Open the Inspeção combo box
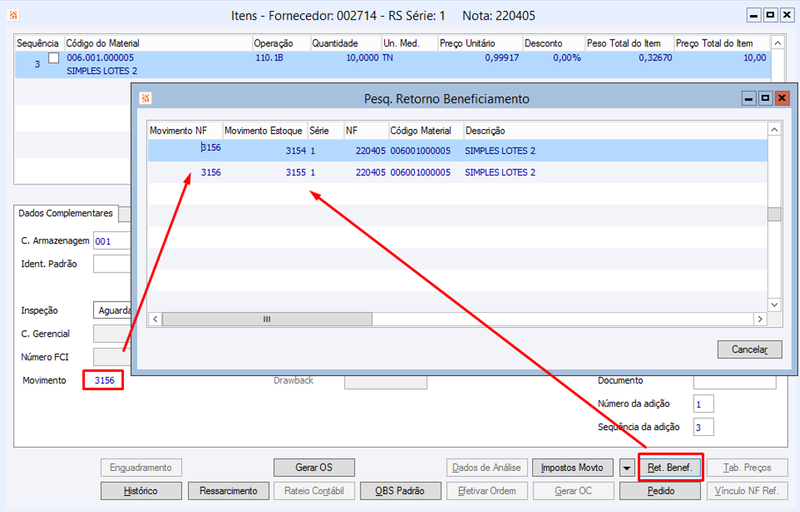The height and width of the screenshot is (512, 800). (112, 310)
